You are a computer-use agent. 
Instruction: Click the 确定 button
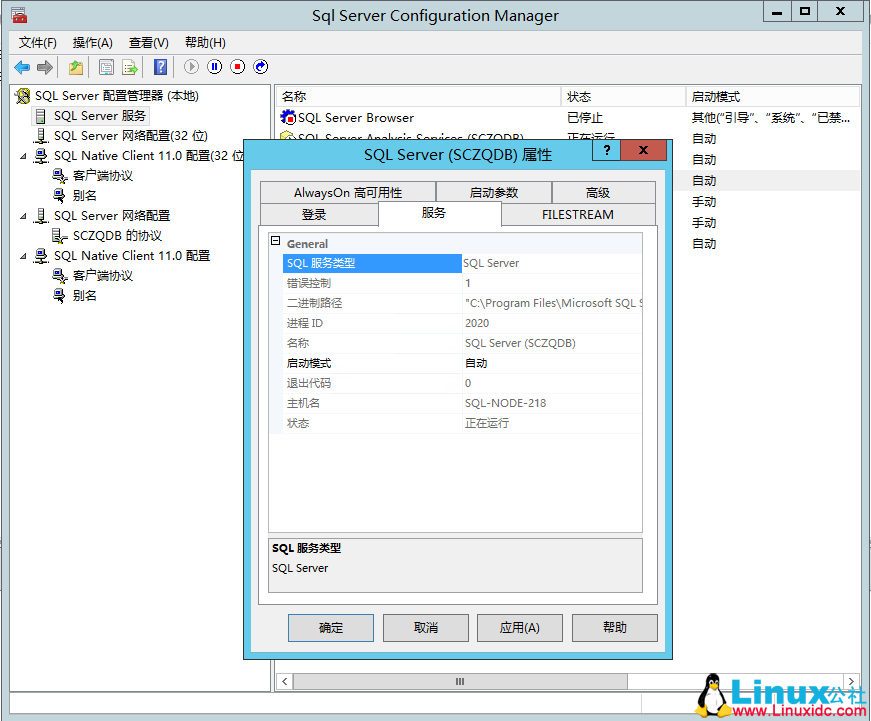pos(330,628)
